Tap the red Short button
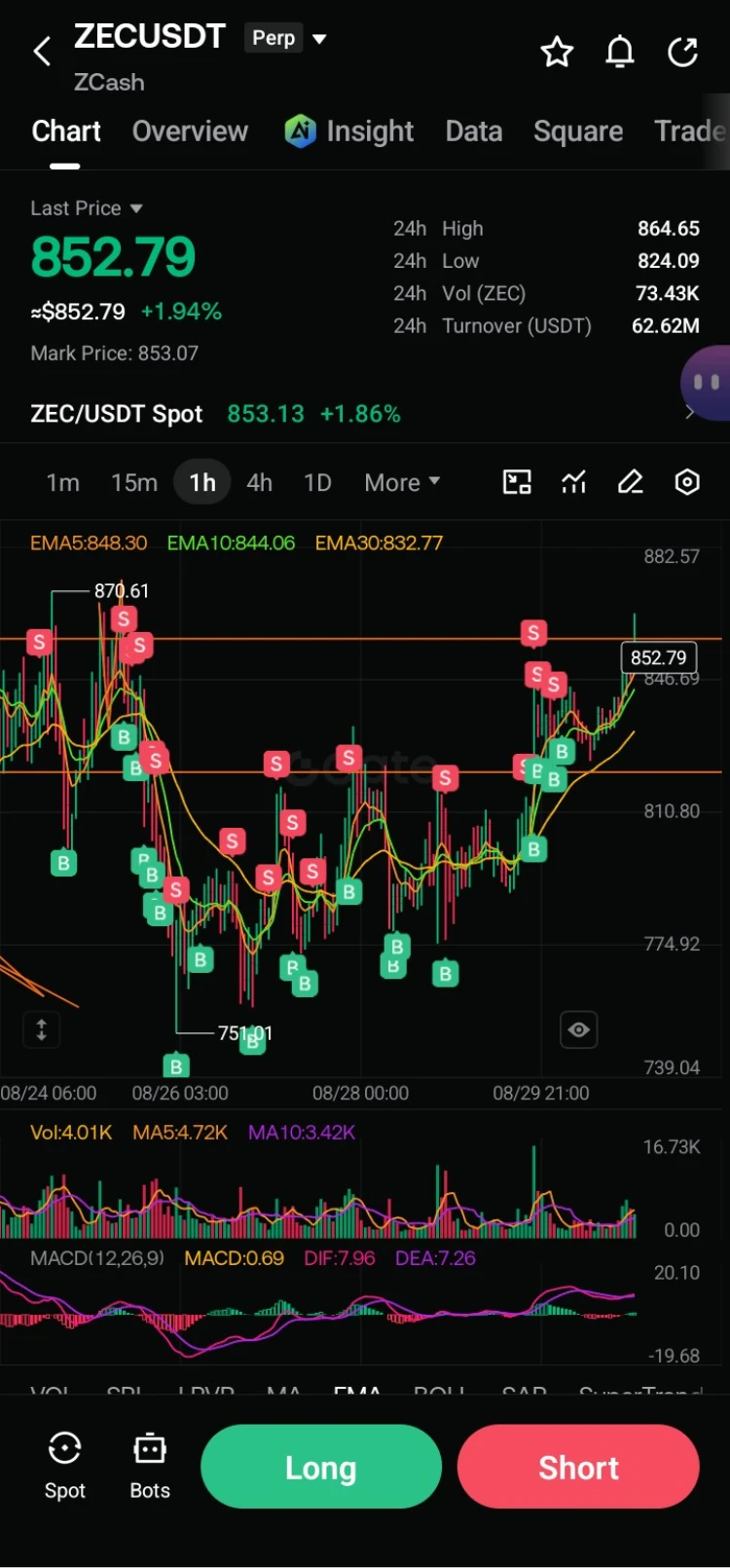The height and width of the screenshot is (1568, 730). point(578,1467)
